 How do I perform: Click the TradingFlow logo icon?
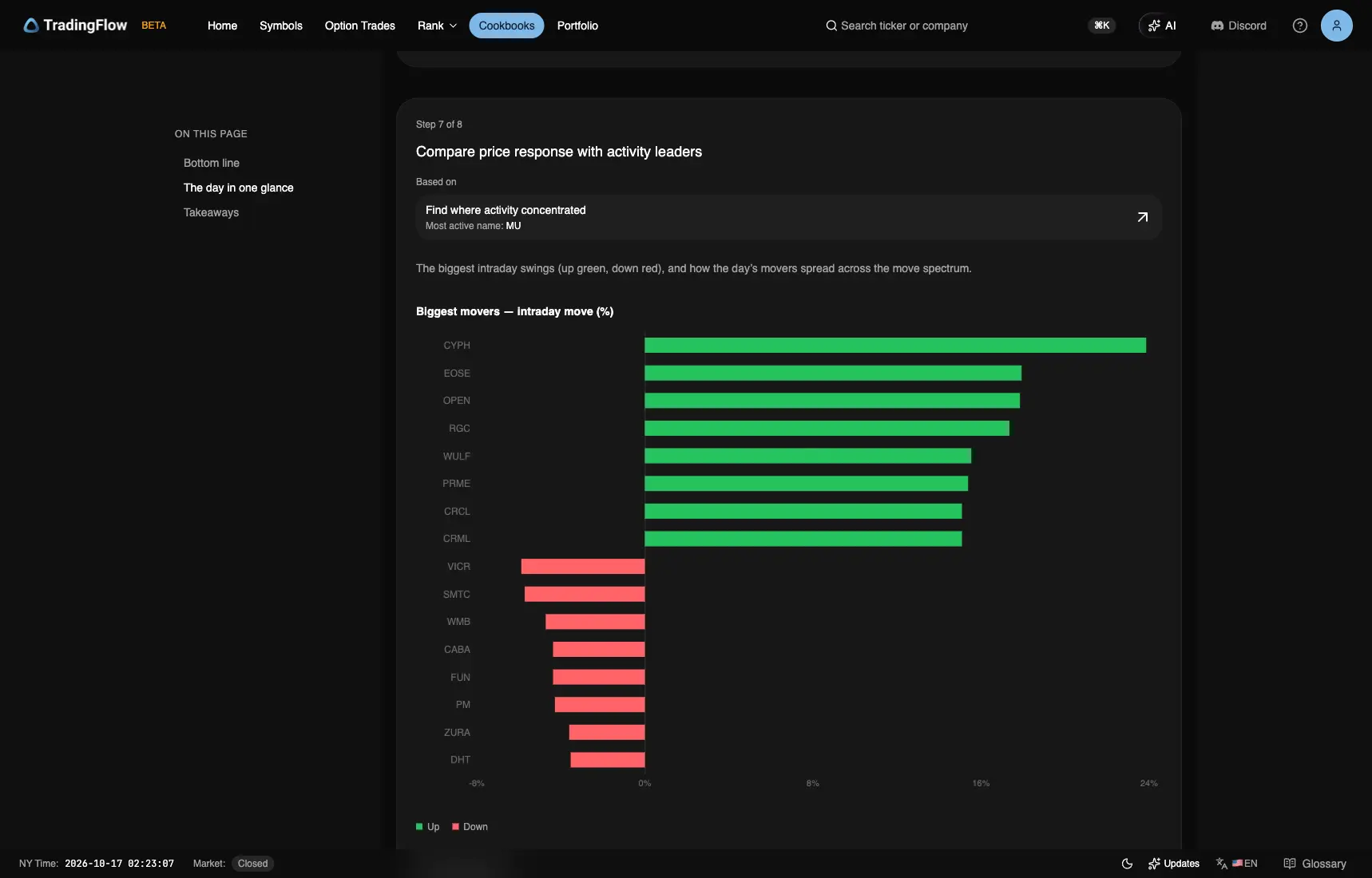pyautogui.click(x=31, y=26)
